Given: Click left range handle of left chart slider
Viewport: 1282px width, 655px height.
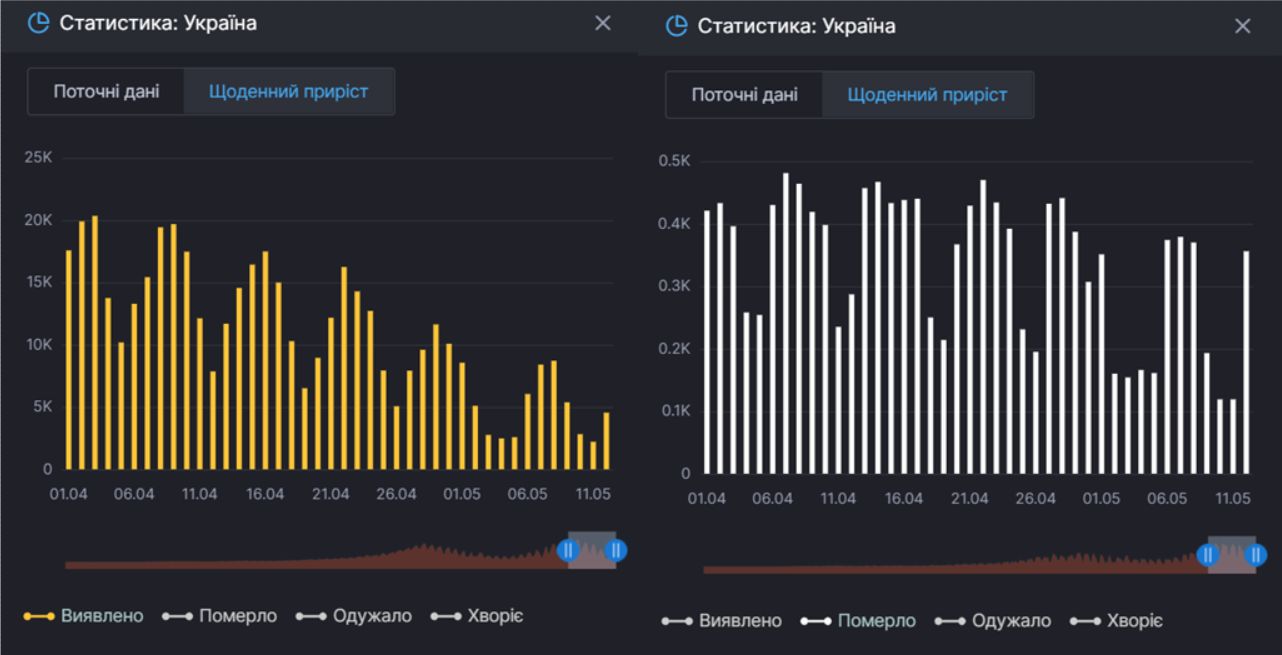Looking at the screenshot, I should point(568,549).
